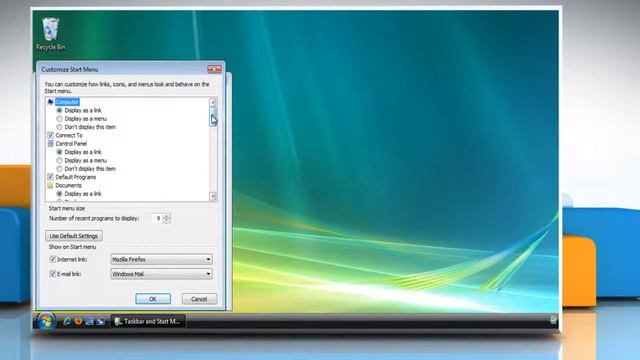Click the recent programs number field
640x360 pixels.
coord(157,218)
